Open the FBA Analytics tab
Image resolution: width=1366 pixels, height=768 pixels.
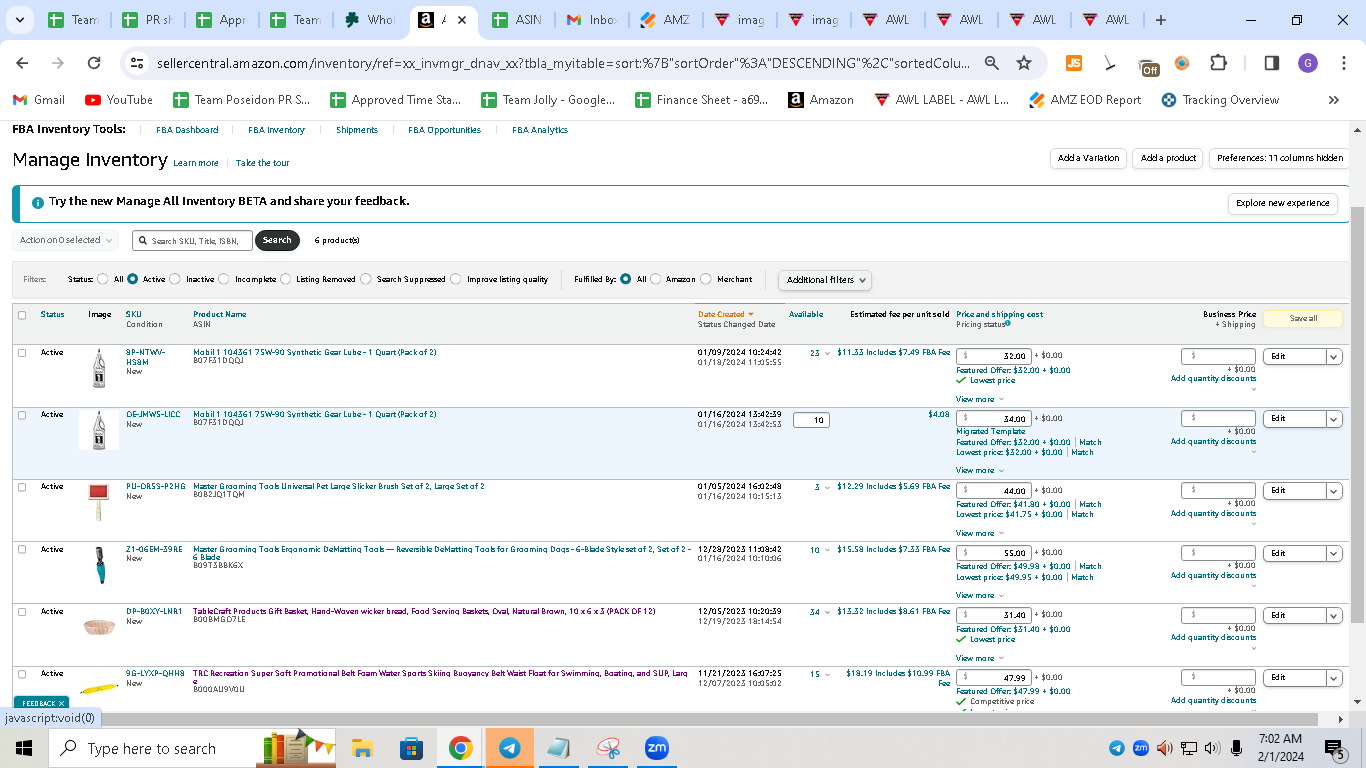tap(540, 130)
